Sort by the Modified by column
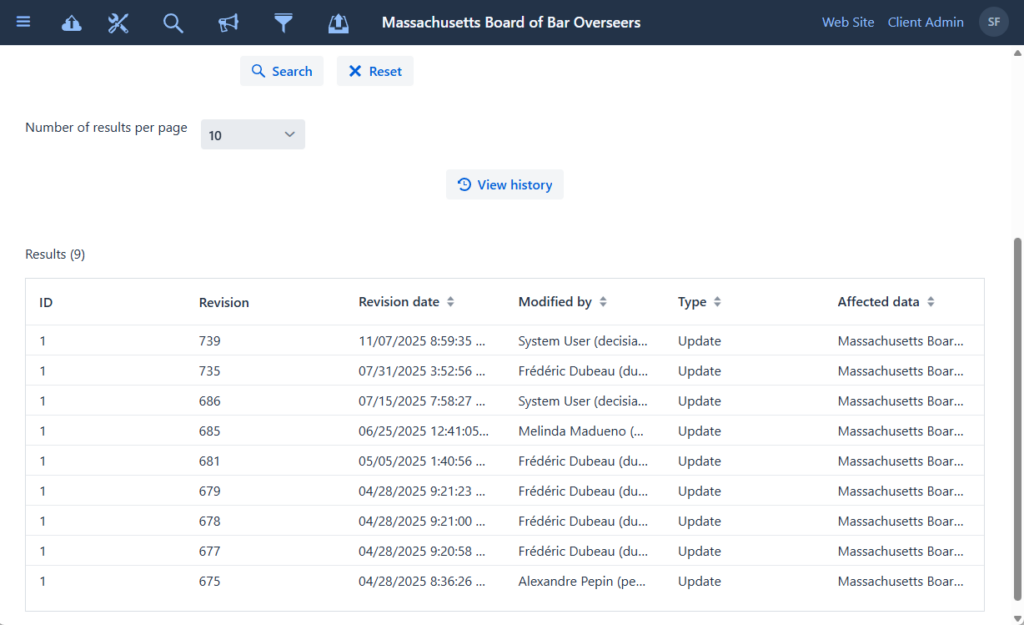The image size is (1024, 625). 603,302
